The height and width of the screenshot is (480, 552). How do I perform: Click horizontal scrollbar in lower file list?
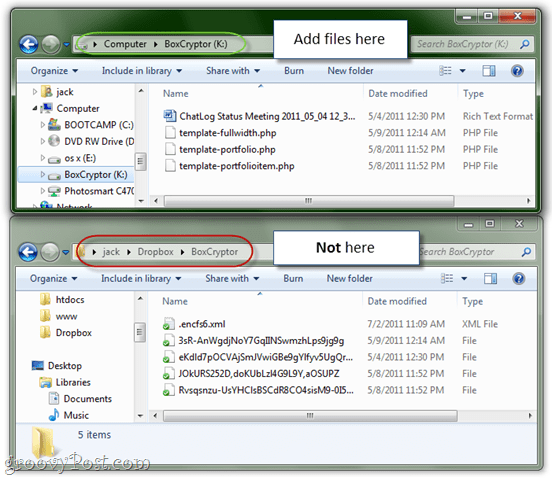pos(310,416)
